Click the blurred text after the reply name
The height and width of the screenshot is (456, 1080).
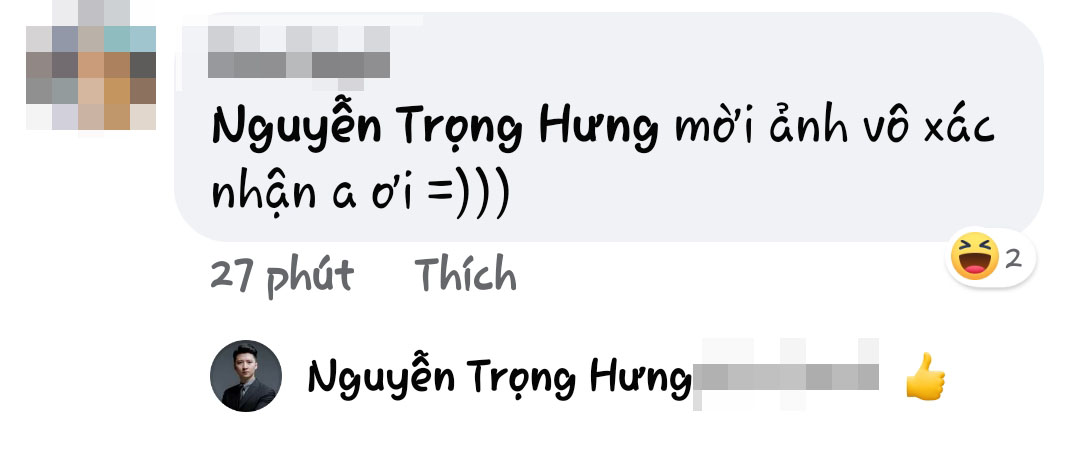coord(786,376)
